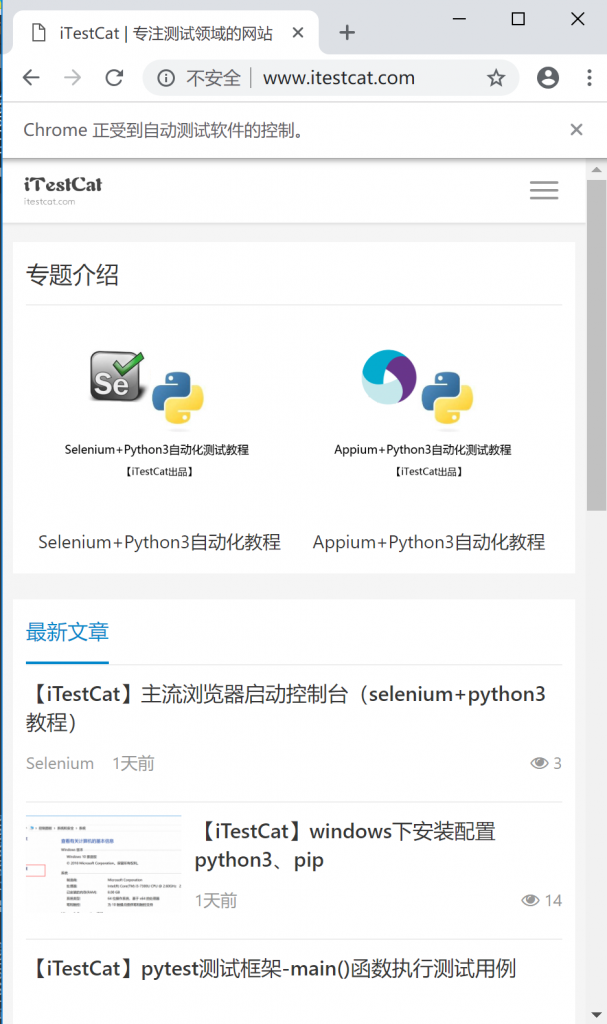The image size is (607, 1024).
Task: Click the scrollbar up arrow
Action: (x=596, y=170)
